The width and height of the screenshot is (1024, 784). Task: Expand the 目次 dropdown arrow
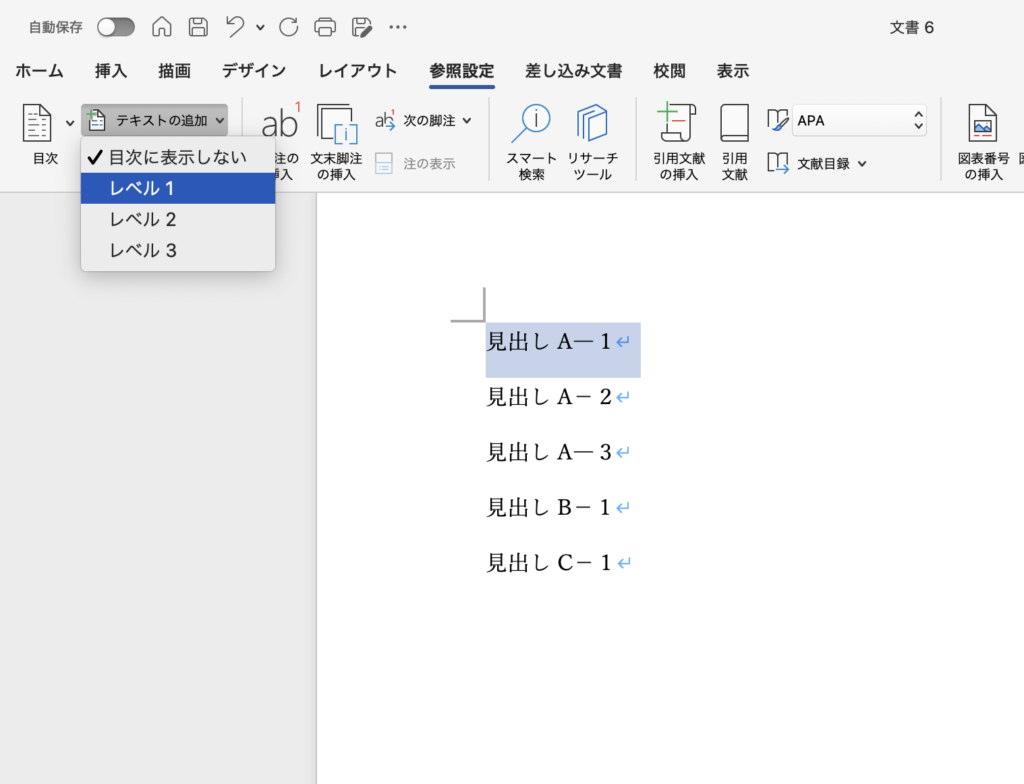click(70, 123)
